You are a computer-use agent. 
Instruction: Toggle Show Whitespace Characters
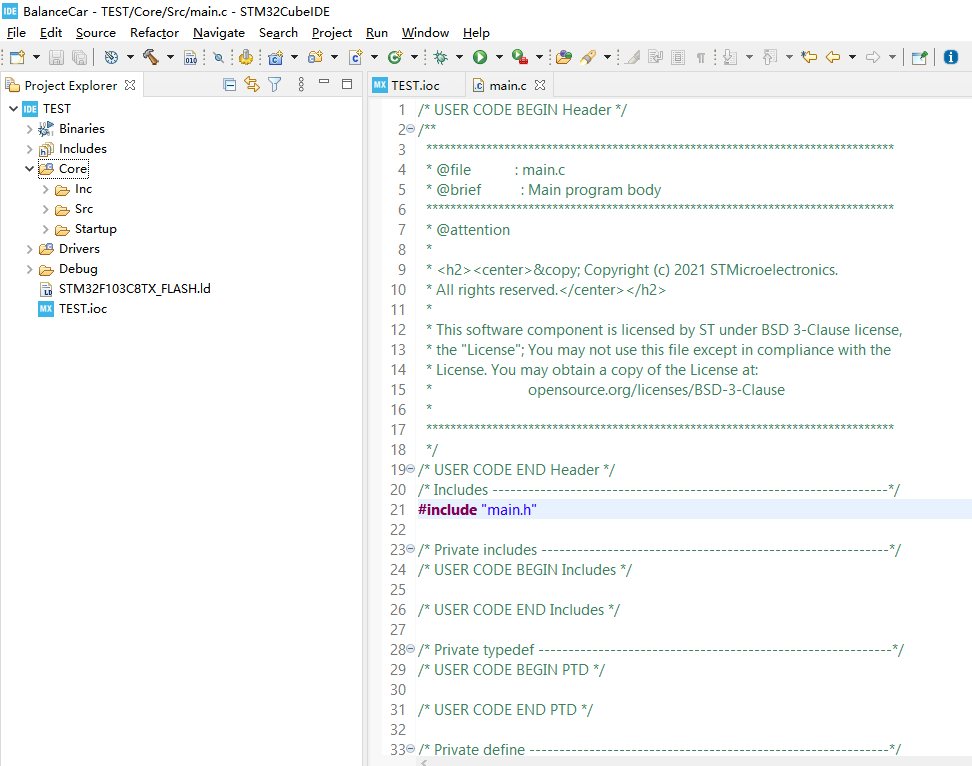[701, 57]
